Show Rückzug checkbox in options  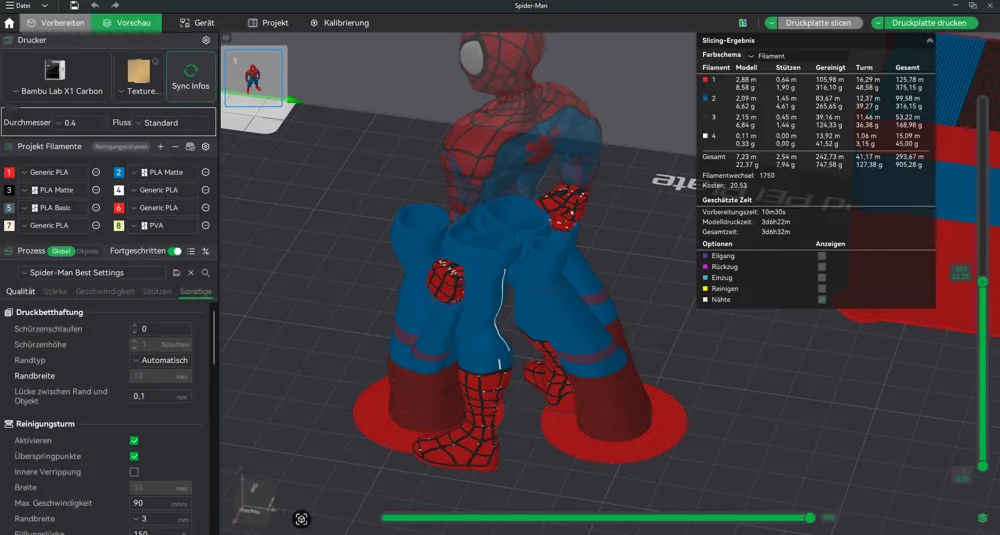tap(821, 267)
